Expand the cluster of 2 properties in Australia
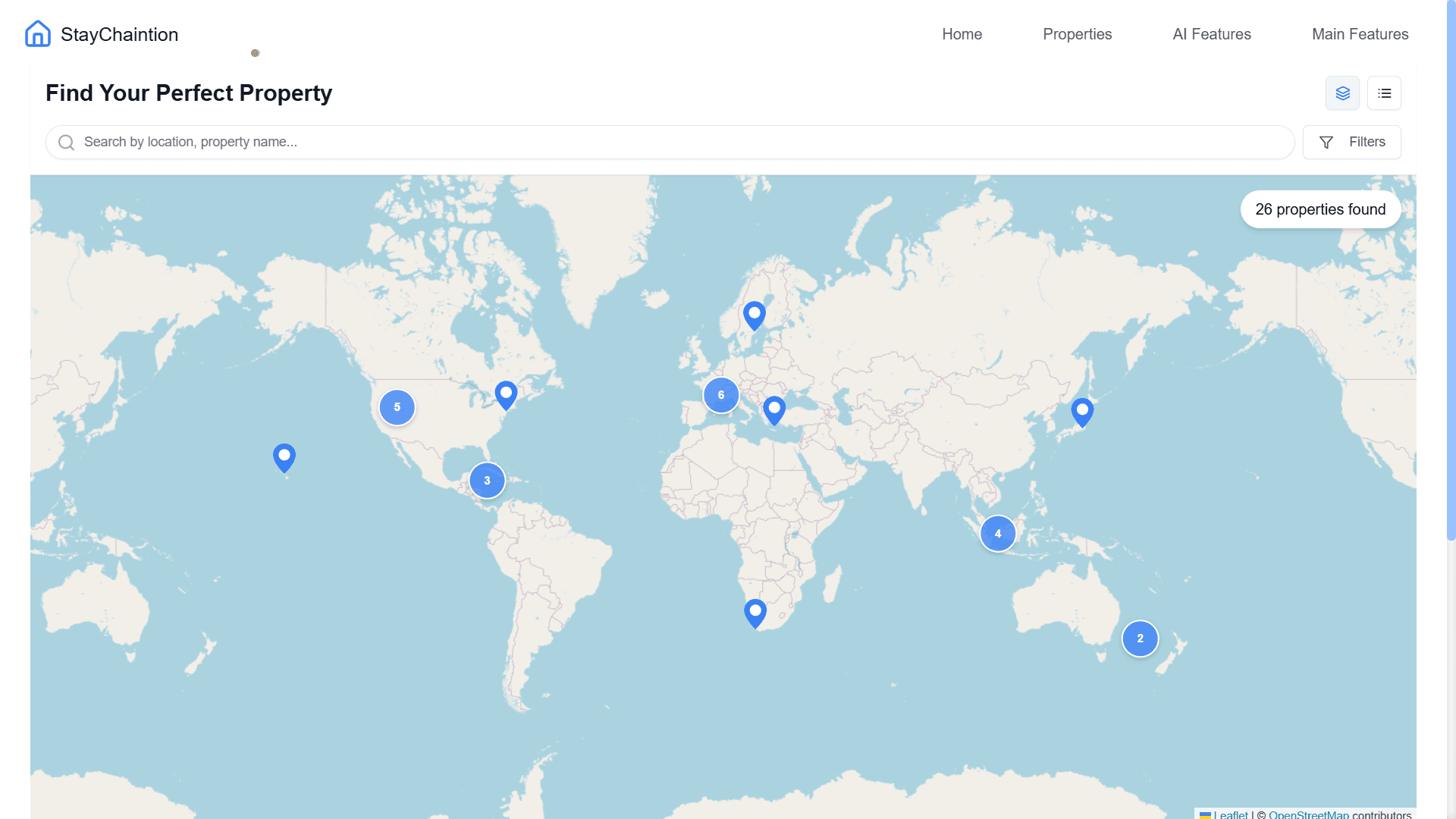This screenshot has height=819, width=1456. click(1140, 639)
